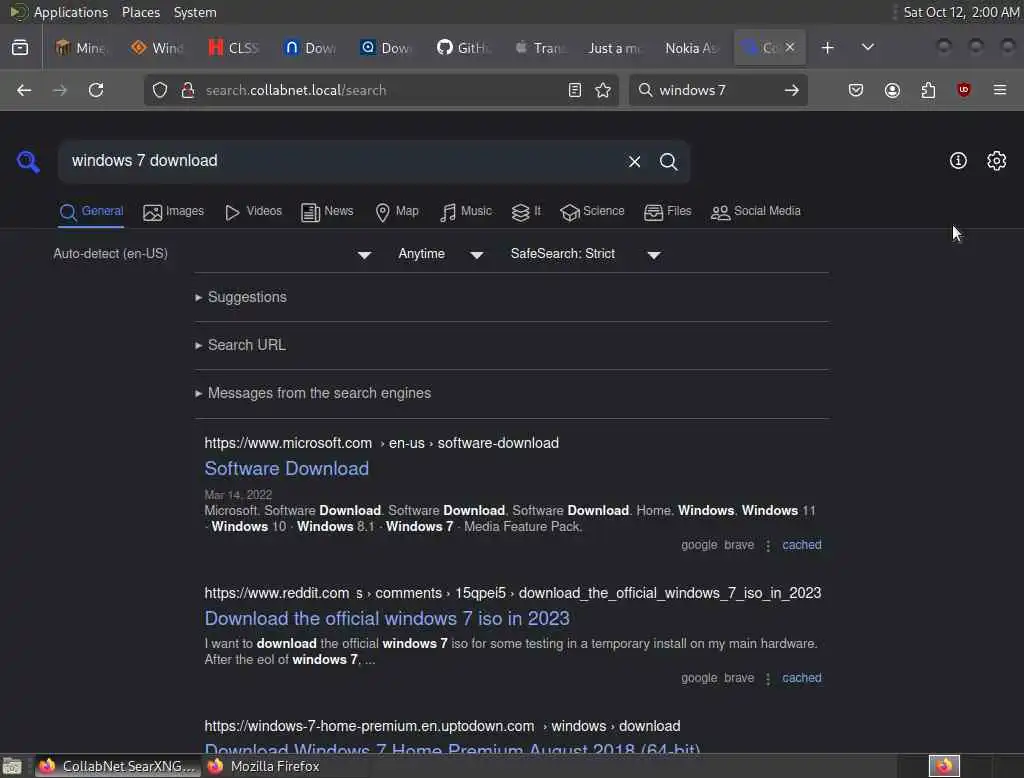This screenshot has width=1024, height=778.
Task: Select the It search category
Action: [526, 212]
